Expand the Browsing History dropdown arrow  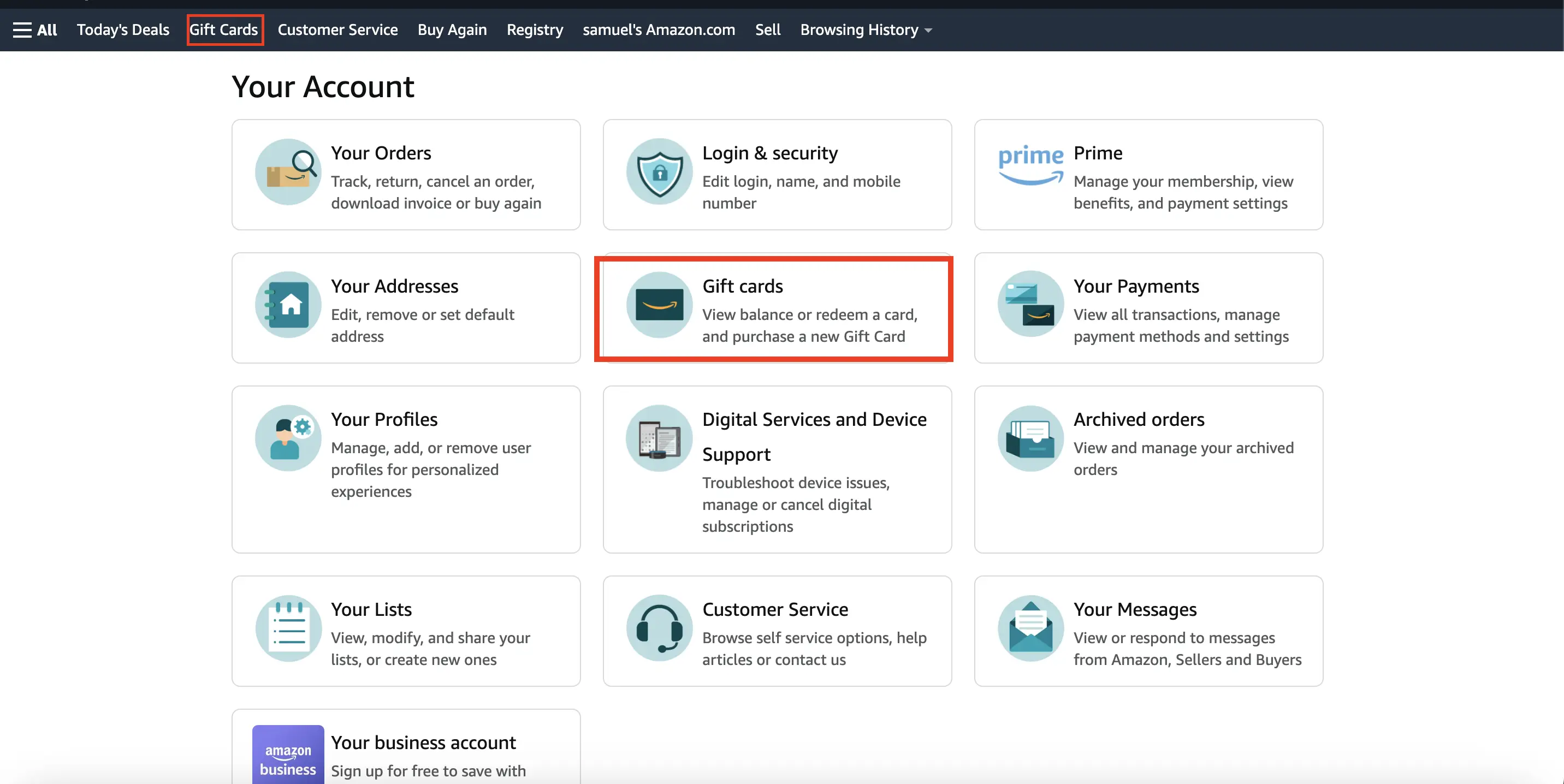928,31
